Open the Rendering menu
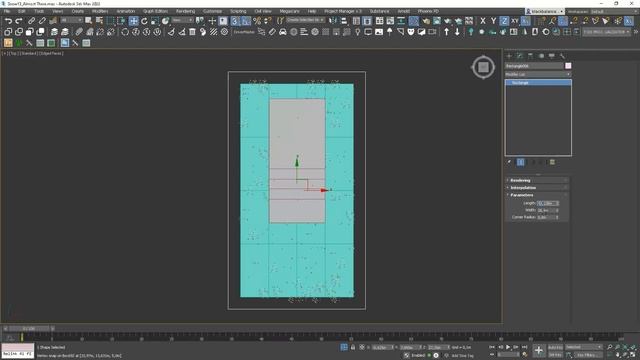 pyautogui.click(x=185, y=11)
